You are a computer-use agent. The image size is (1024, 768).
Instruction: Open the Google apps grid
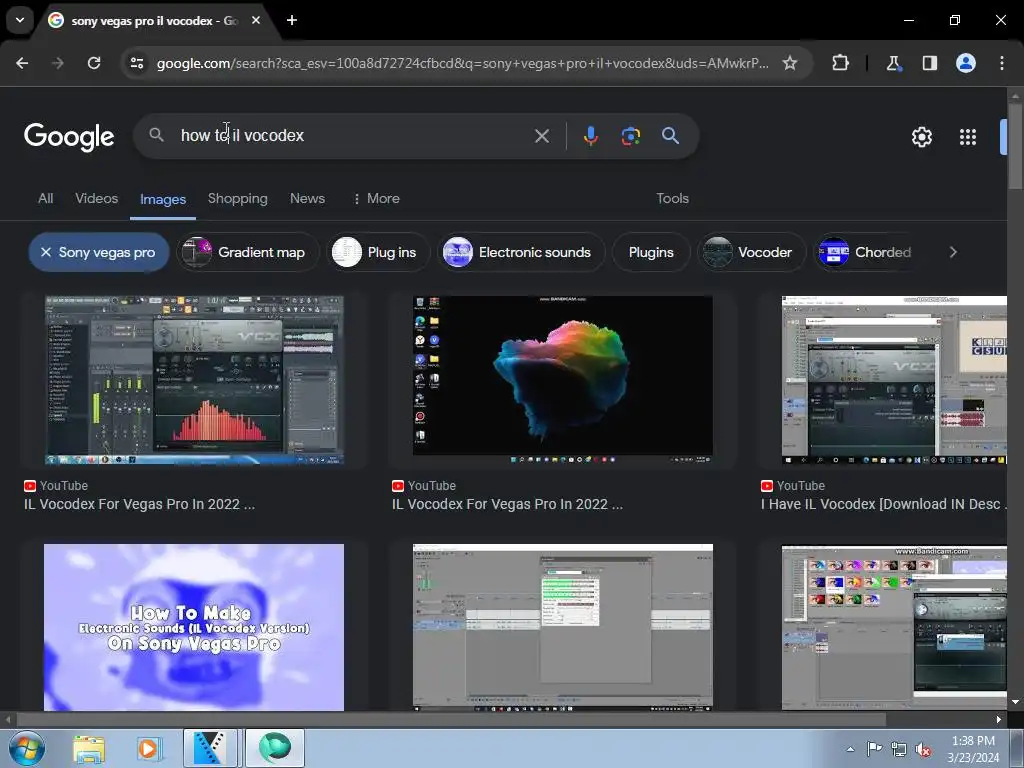point(968,136)
